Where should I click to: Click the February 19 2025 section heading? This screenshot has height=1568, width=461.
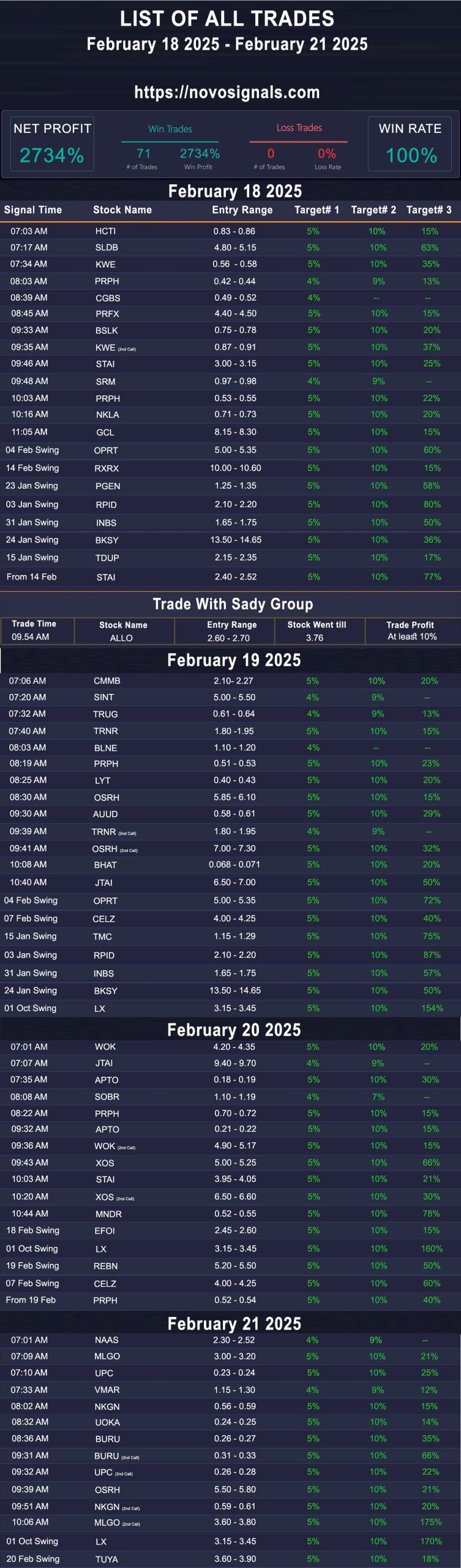tap(234, 660)
